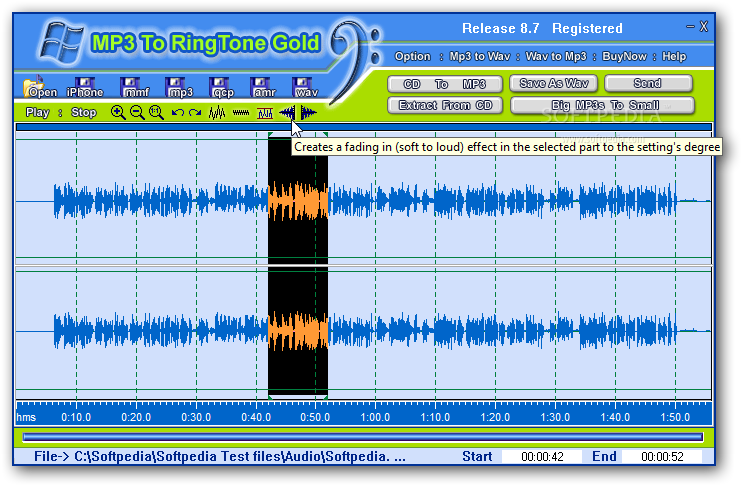This screenshot has height=486, width=743.
Task: Click the Send button
Action: click(x=648, y=83)
